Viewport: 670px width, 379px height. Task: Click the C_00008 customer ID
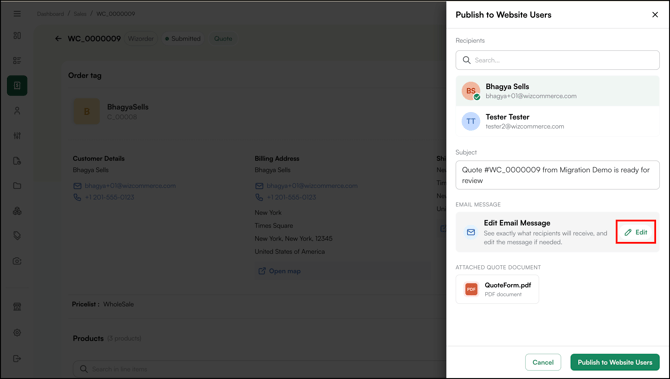pos(122,117)
